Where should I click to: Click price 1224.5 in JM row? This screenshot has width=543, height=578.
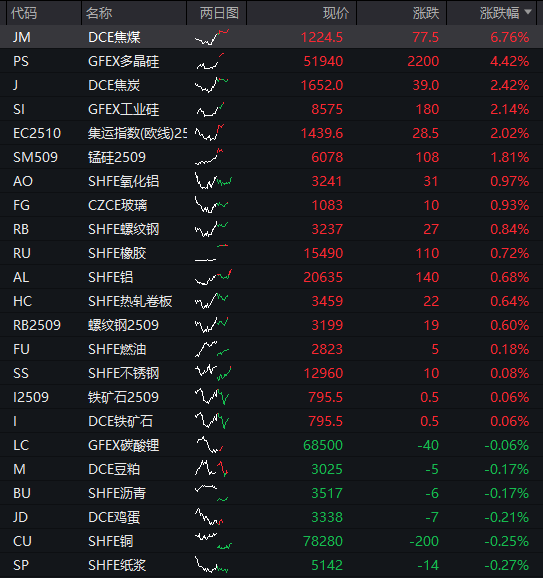click(322, 37)
